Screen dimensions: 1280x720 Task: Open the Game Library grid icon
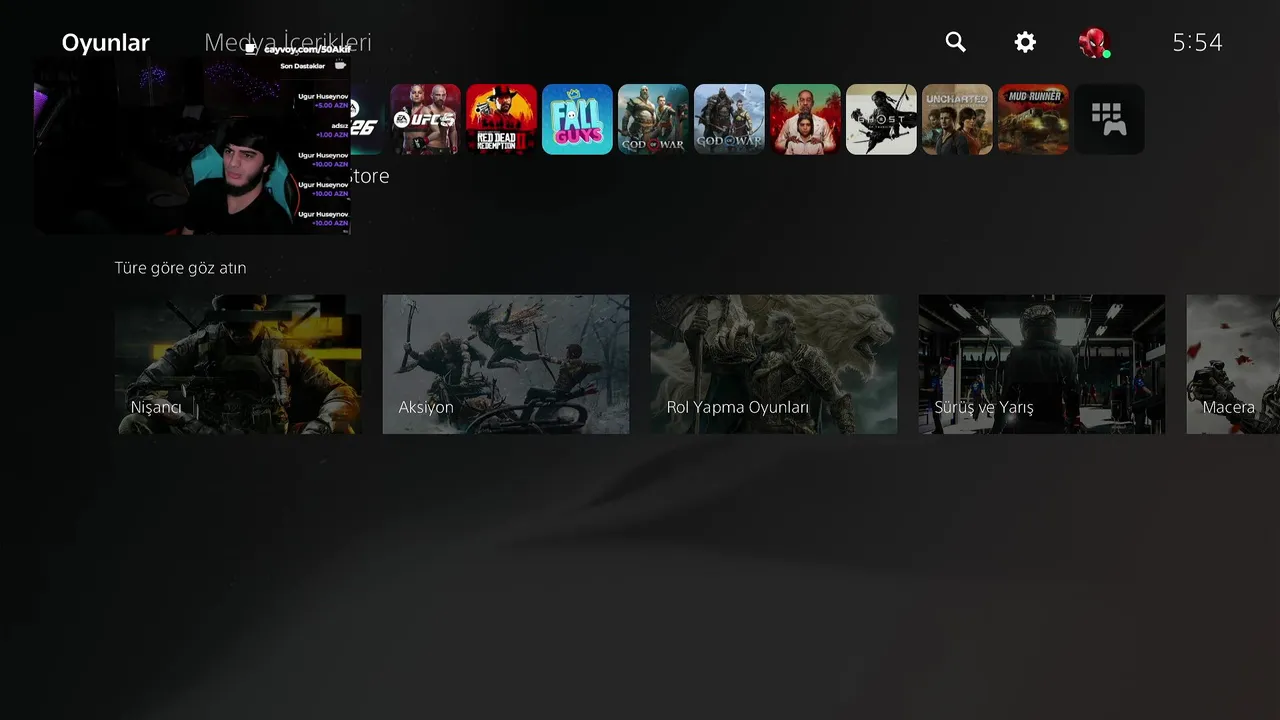click(x=1109, y=119)
